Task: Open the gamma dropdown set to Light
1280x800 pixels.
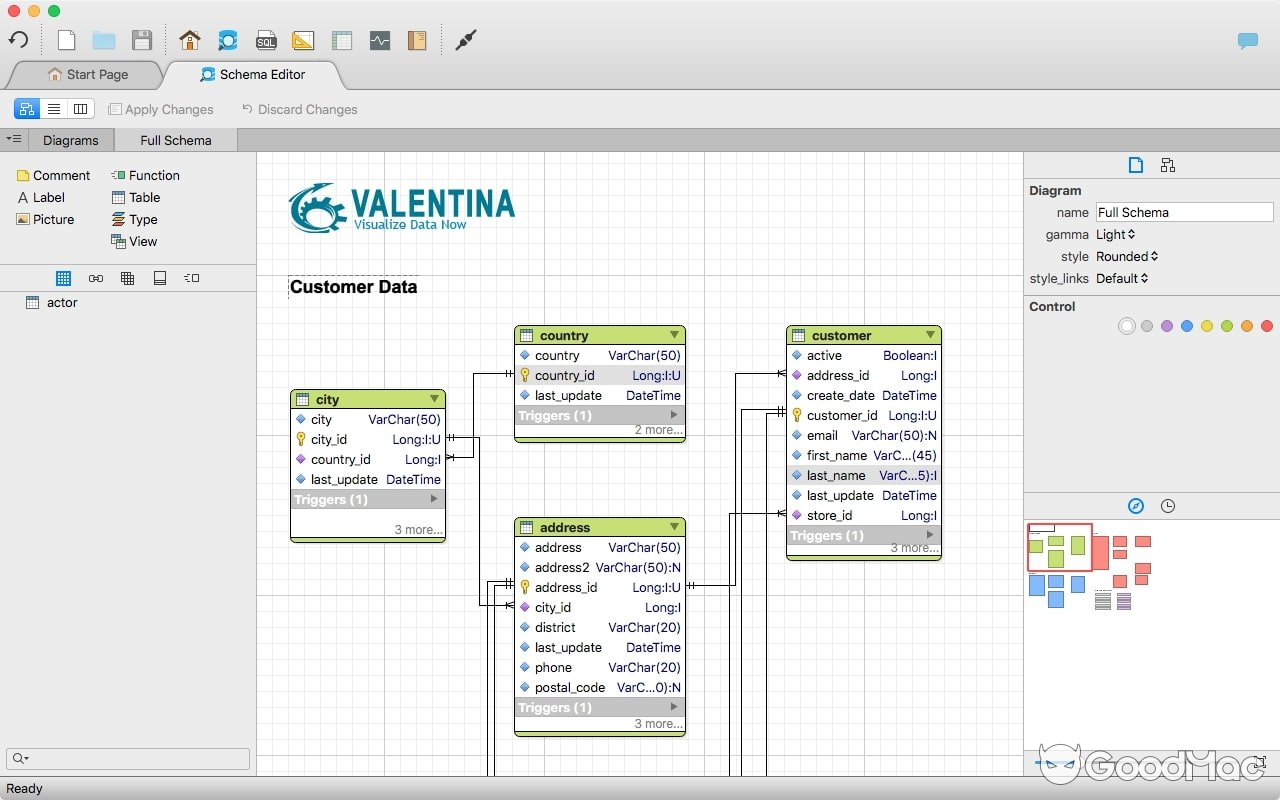Action: click(1117, 234)
